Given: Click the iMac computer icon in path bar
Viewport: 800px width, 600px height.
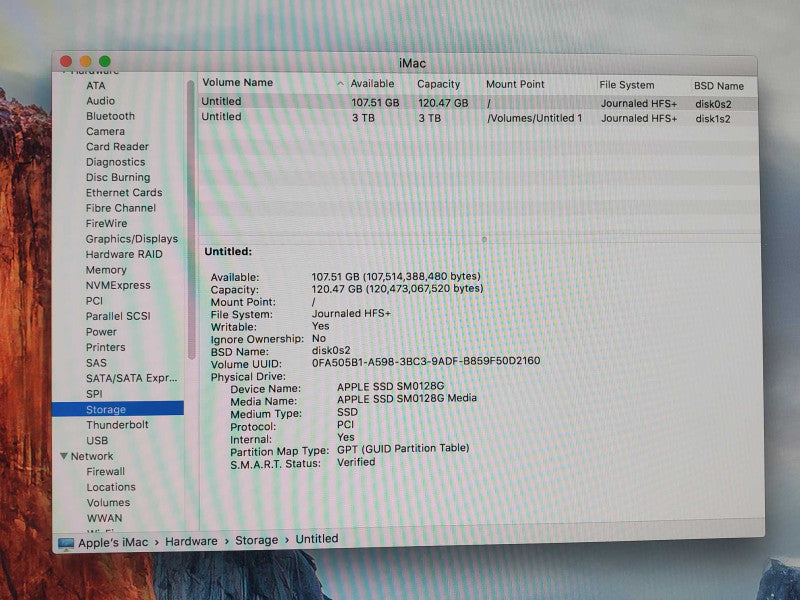Looking at the screenshot, I should [x=66, y=544].
